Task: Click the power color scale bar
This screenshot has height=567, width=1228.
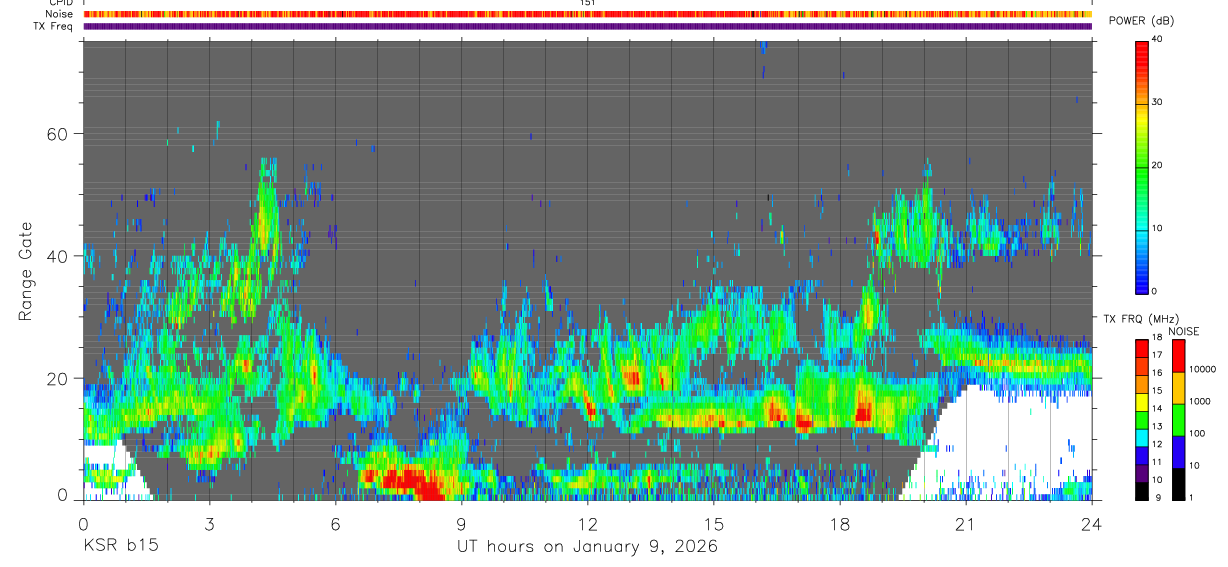Action: tap(1142, 166)
